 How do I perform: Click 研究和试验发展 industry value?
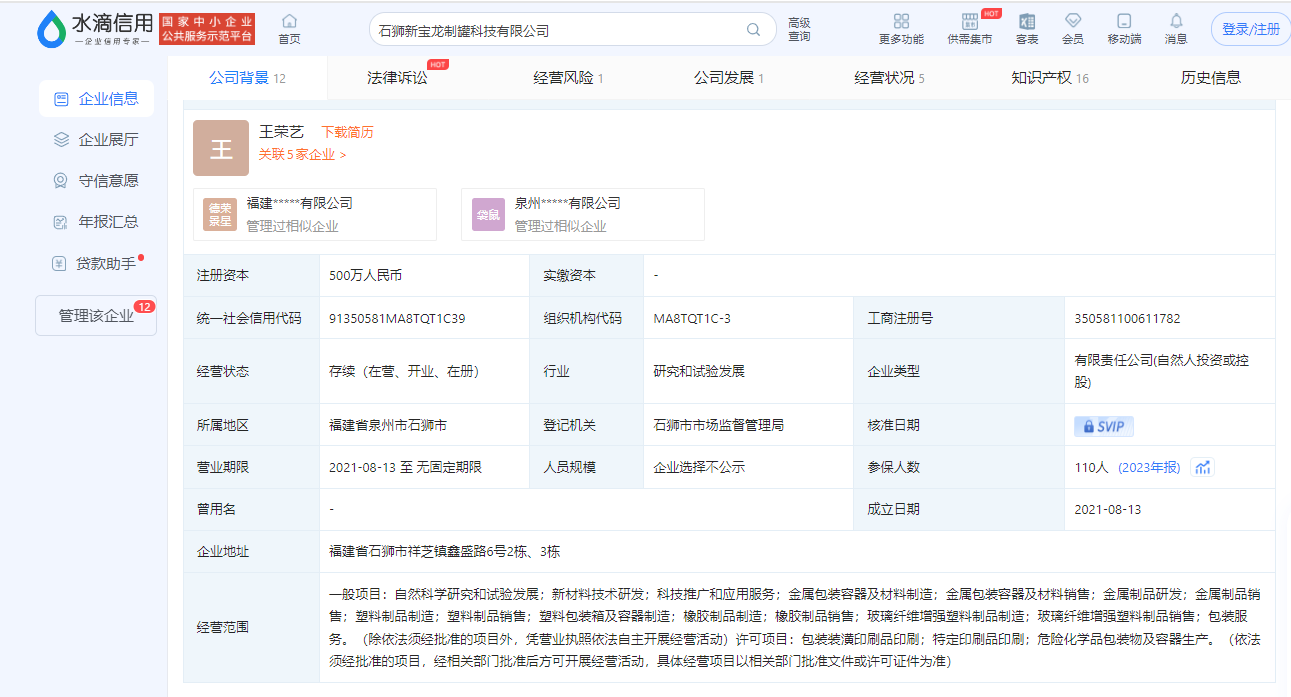click(x=699, y=372)
